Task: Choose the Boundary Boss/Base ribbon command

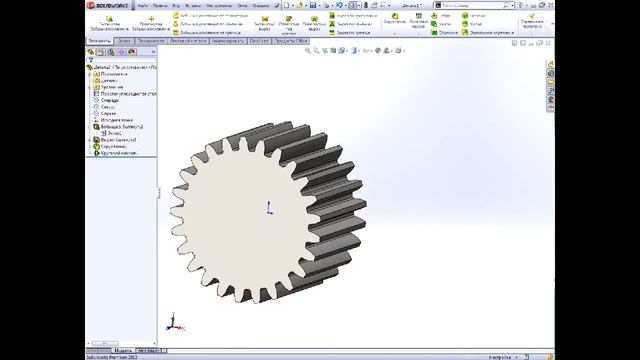Action: pos(207,32)
